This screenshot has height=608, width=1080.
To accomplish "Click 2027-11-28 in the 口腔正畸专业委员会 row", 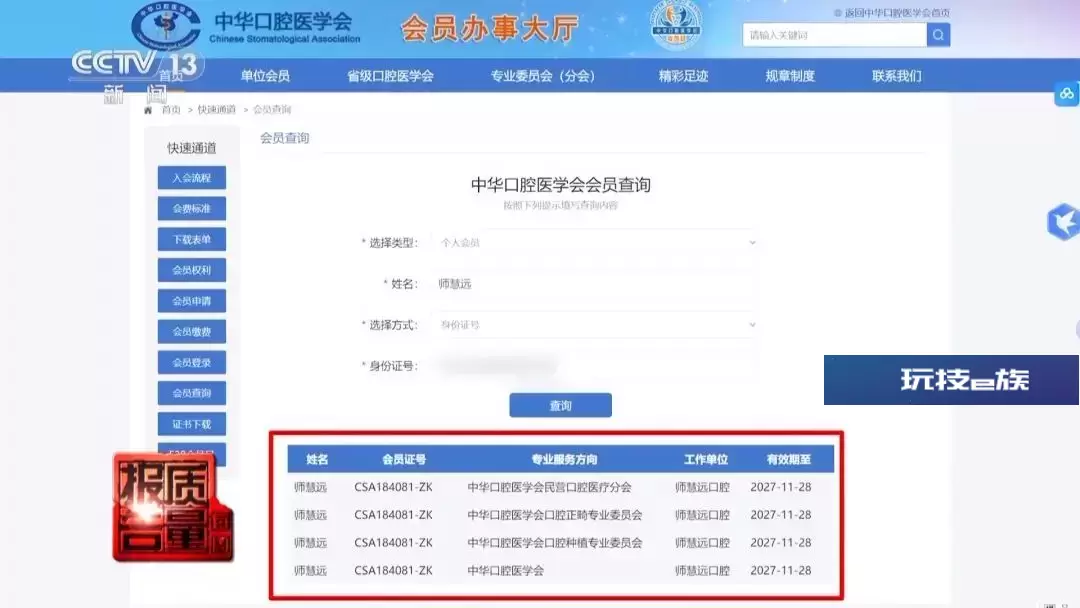I will (781, 515).
